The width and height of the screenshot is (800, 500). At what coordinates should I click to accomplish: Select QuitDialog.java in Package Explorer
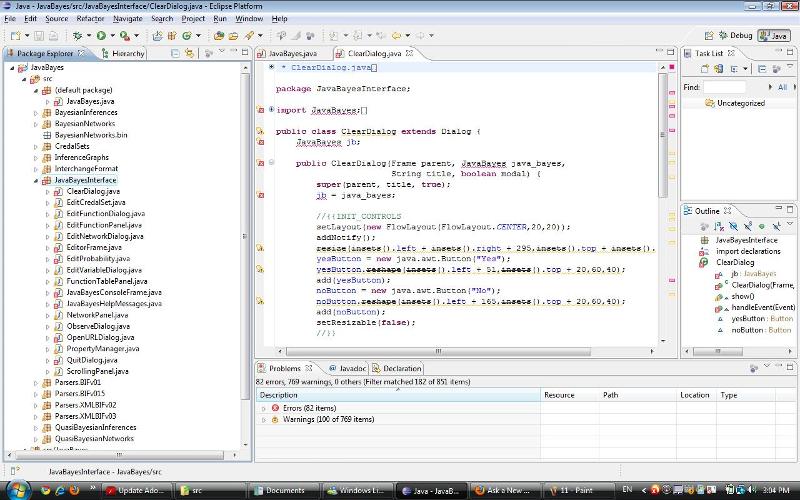(x=92, y=360)
